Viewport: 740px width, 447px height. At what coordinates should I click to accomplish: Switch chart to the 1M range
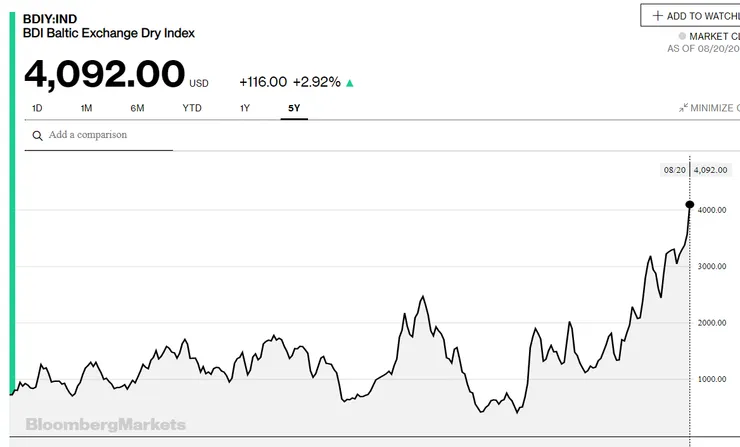[x=87, y=108]
